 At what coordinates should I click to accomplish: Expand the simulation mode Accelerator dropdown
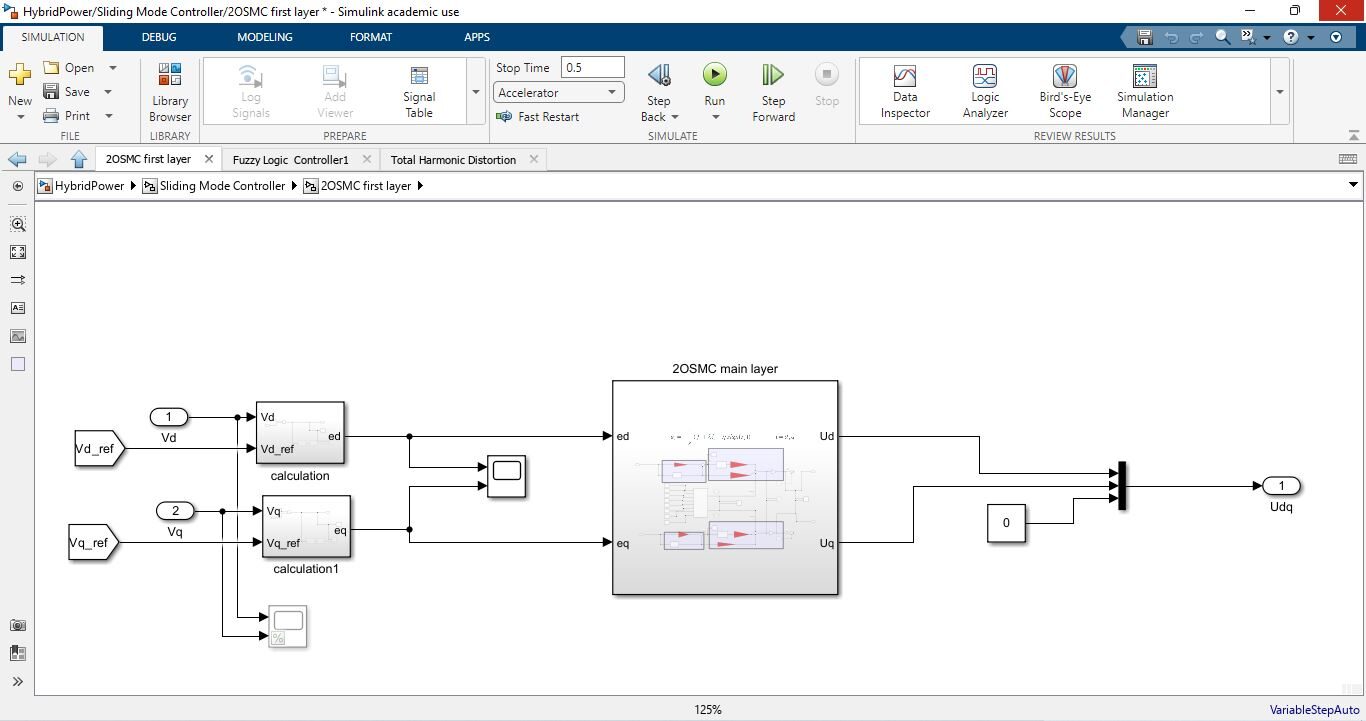click(x=612, y=93)
